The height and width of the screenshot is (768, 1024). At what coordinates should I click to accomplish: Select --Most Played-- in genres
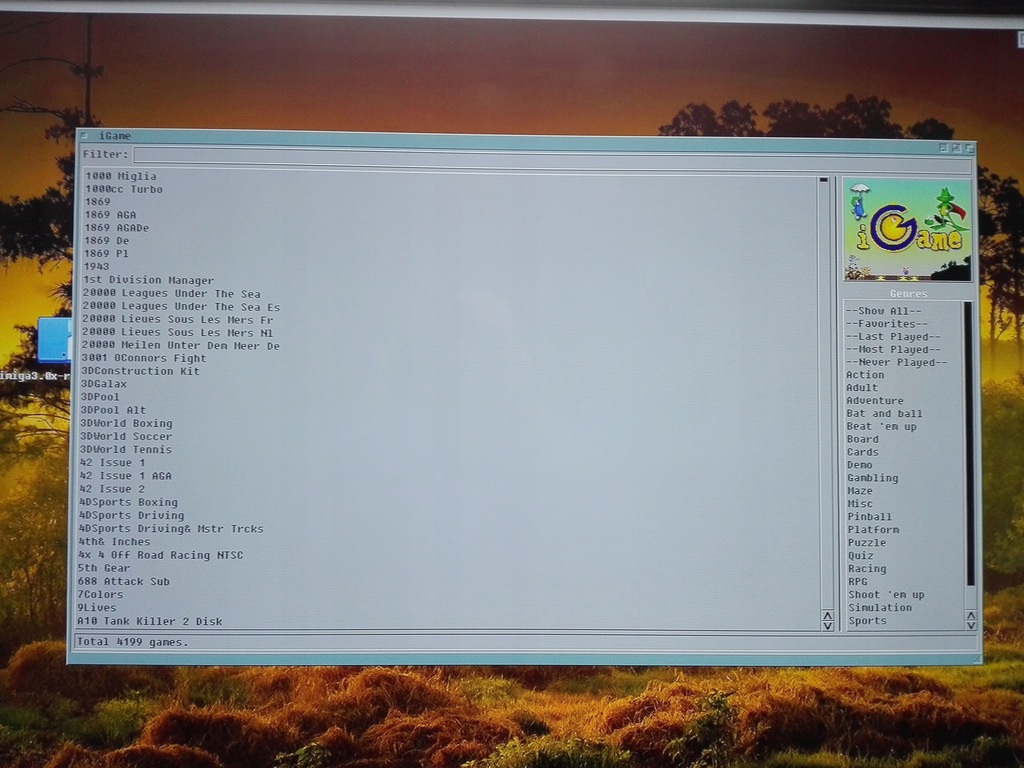pyautogui.click(x=893, y=349)
